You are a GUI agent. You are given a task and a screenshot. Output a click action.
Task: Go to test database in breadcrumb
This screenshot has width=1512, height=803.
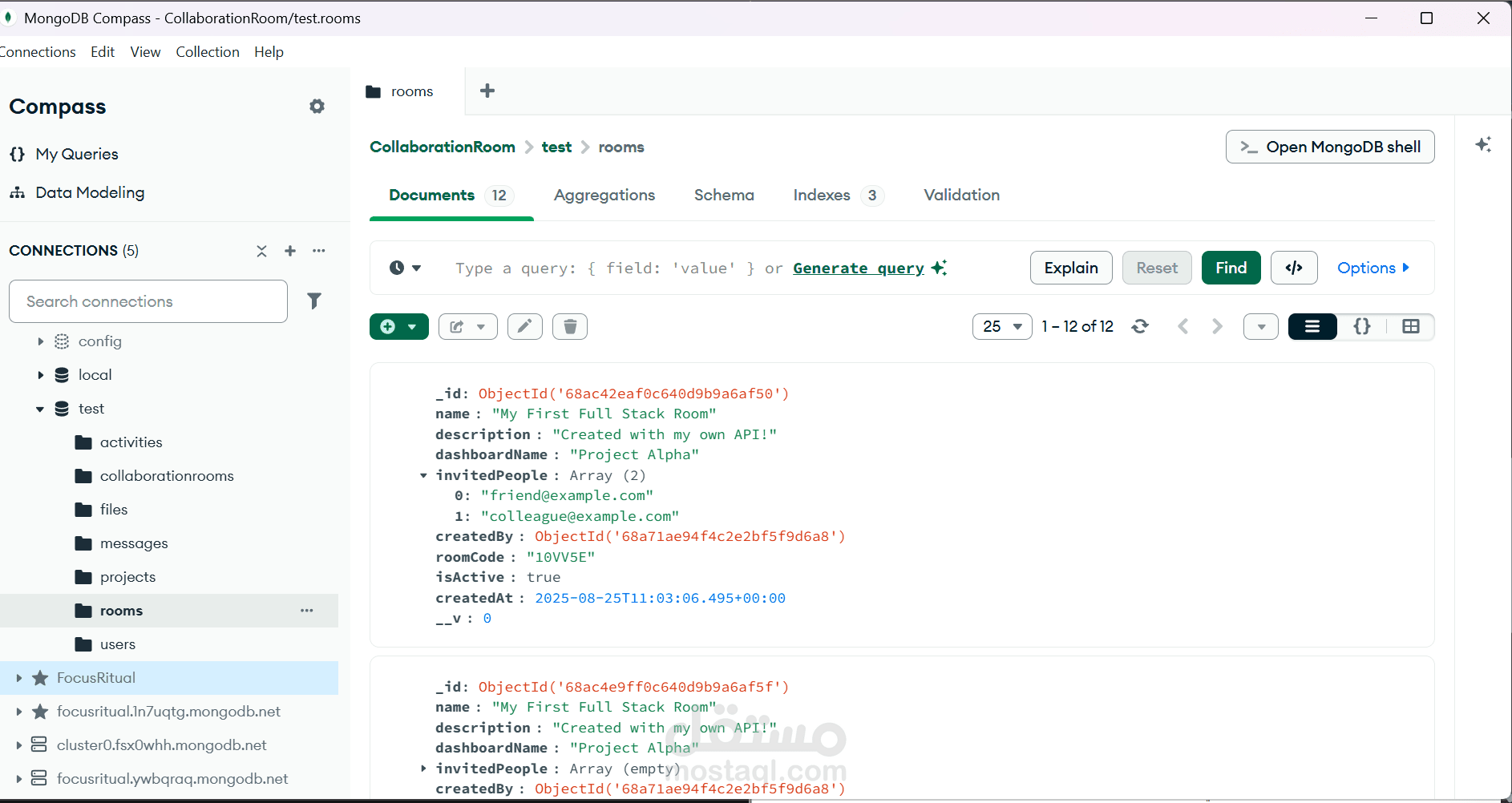pyautogui.click(x=556, y=147)
